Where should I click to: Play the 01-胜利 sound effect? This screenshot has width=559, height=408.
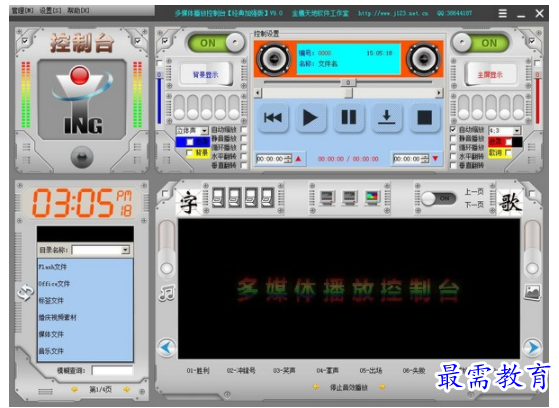coord(198,371)
